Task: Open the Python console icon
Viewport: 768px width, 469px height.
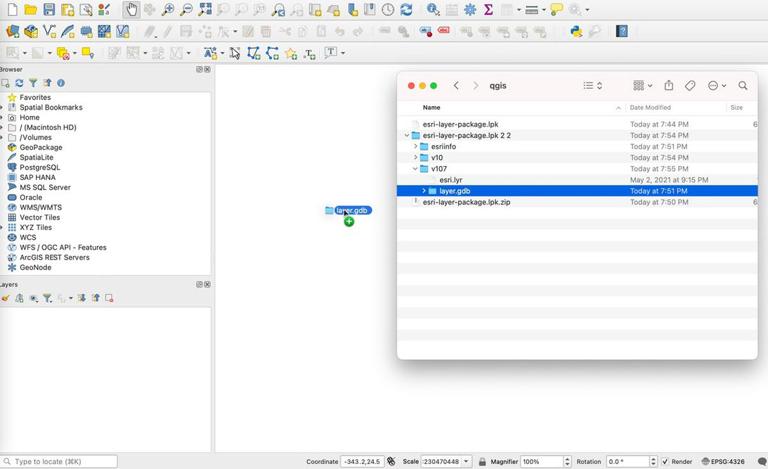Action: click(x=576, y=31)
